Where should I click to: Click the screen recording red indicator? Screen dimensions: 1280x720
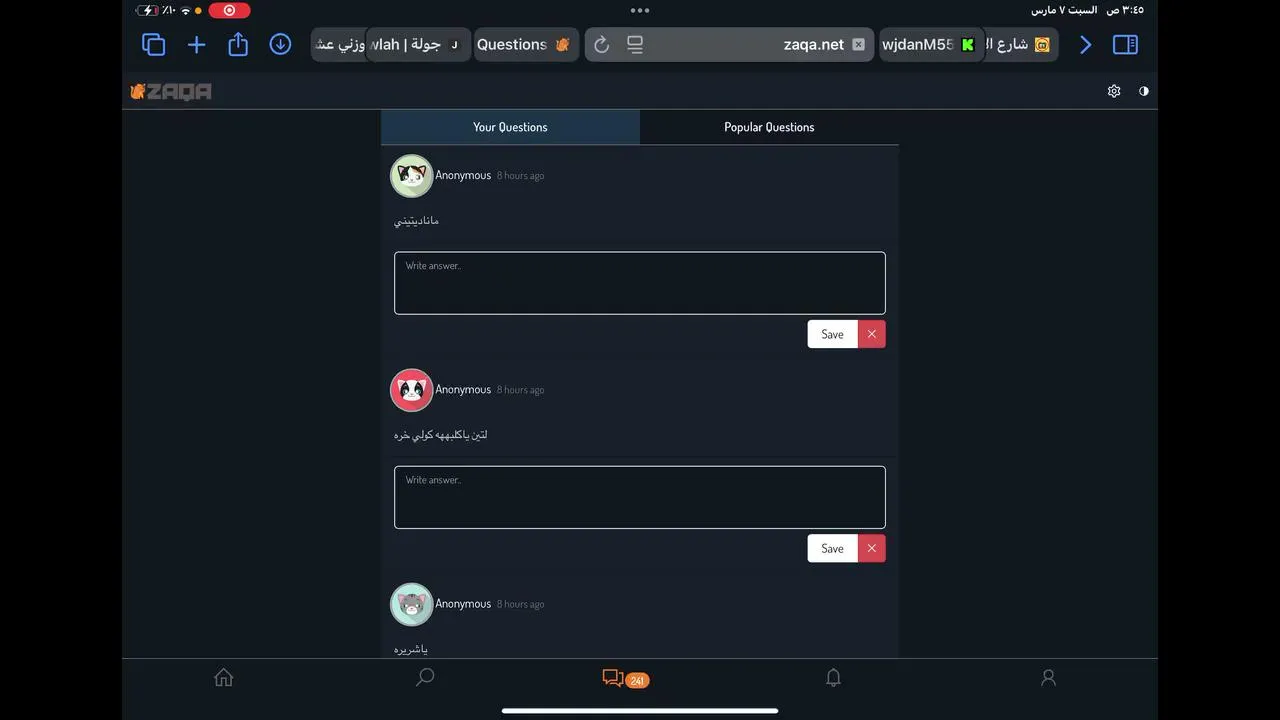click(229, 10)
